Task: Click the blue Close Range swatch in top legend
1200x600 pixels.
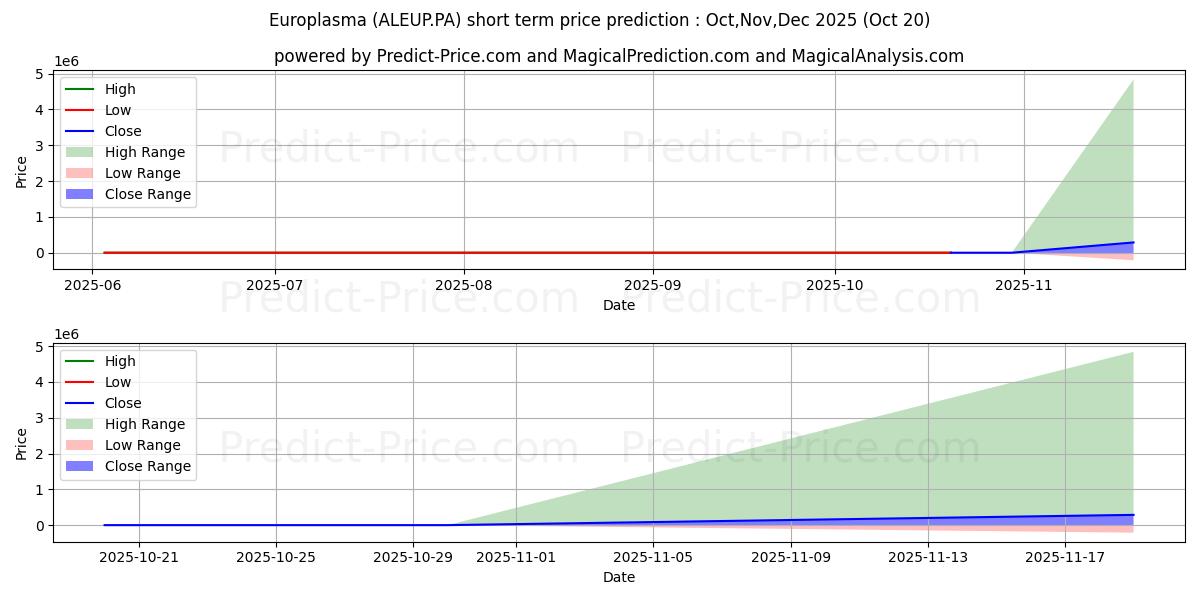Action: pyautogui.click(x=82, y=194)
